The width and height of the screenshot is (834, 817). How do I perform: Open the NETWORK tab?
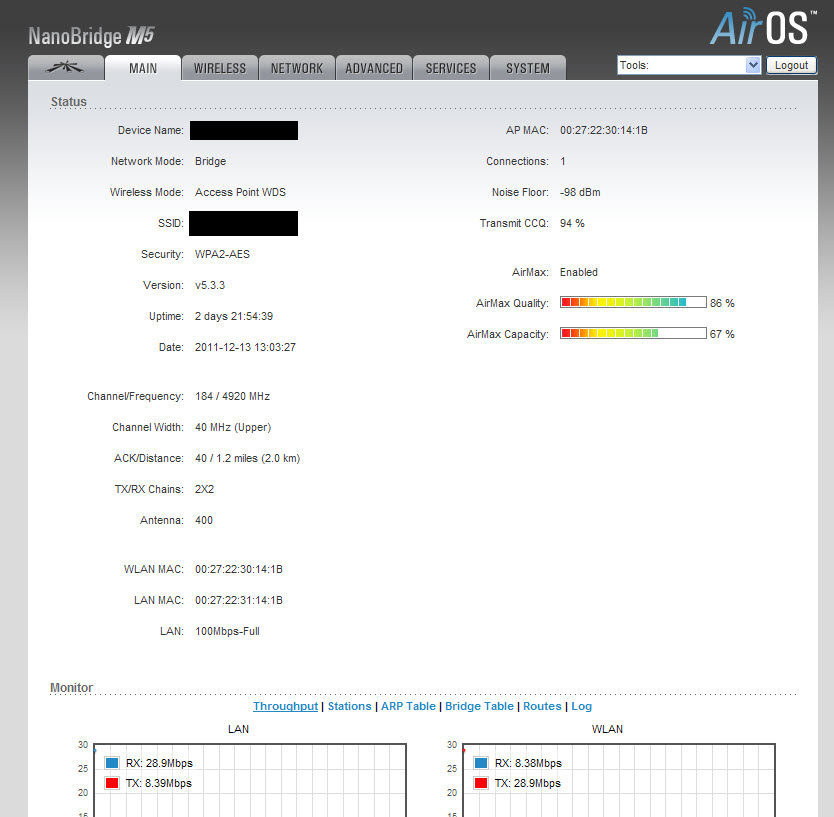tap(297, 68)
